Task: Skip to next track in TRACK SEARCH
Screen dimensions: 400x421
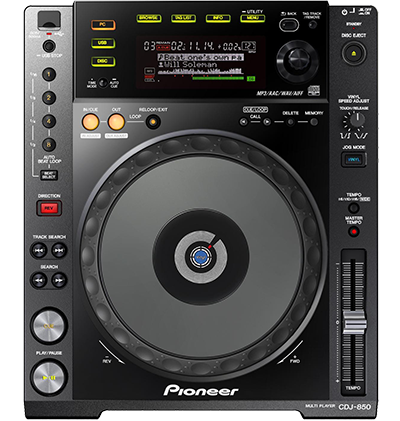Action: [x=59, y=250]
